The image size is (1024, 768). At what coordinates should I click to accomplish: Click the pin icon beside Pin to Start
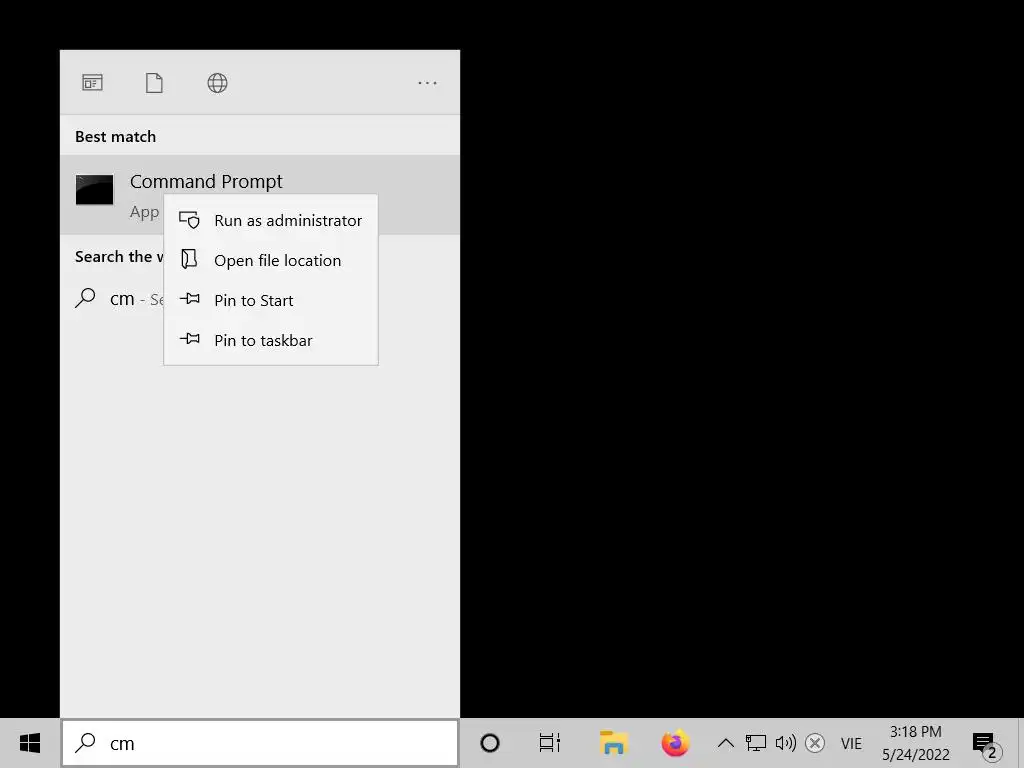point(189,299)
